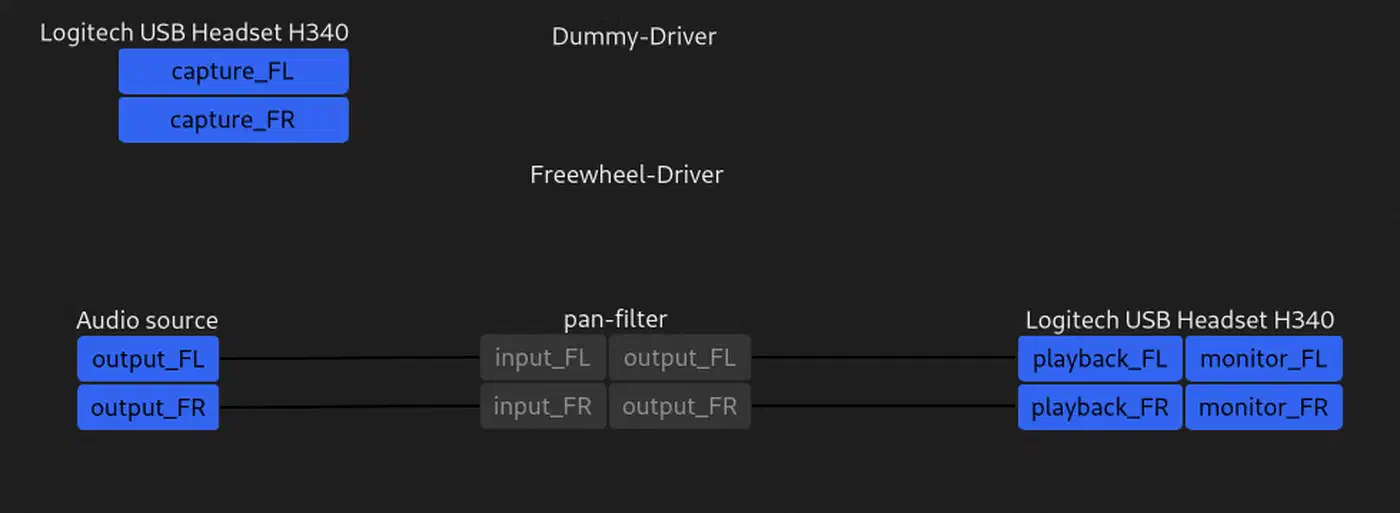Viewport: 1400px width, 513px height.
Task: Select pan-filter's input_FR port
Action: pos(543,407)
